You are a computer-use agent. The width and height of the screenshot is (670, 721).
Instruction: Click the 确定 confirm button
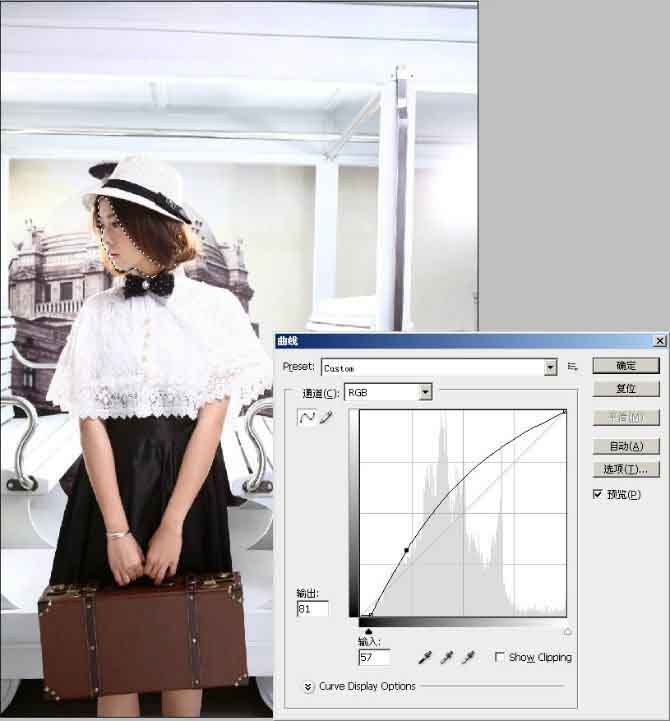point(626,366)
